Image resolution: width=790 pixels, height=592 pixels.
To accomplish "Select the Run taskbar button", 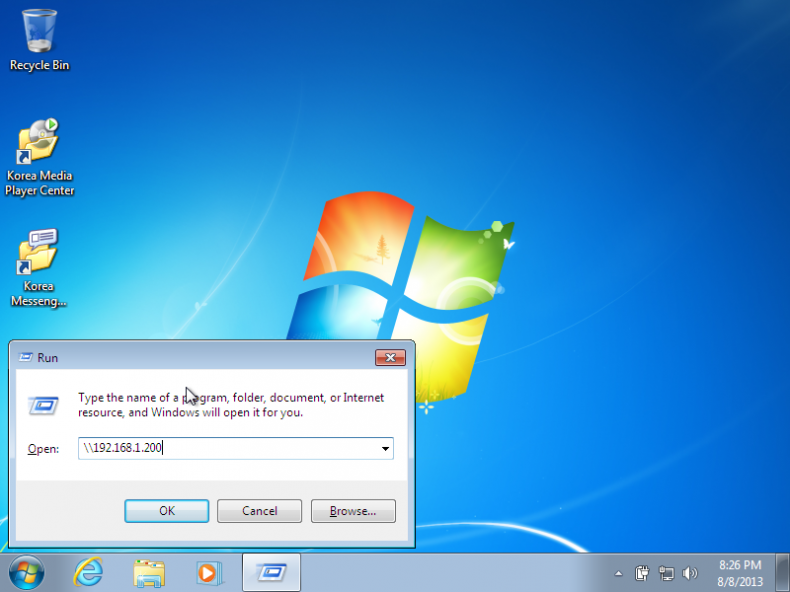I will pos(271,572).
